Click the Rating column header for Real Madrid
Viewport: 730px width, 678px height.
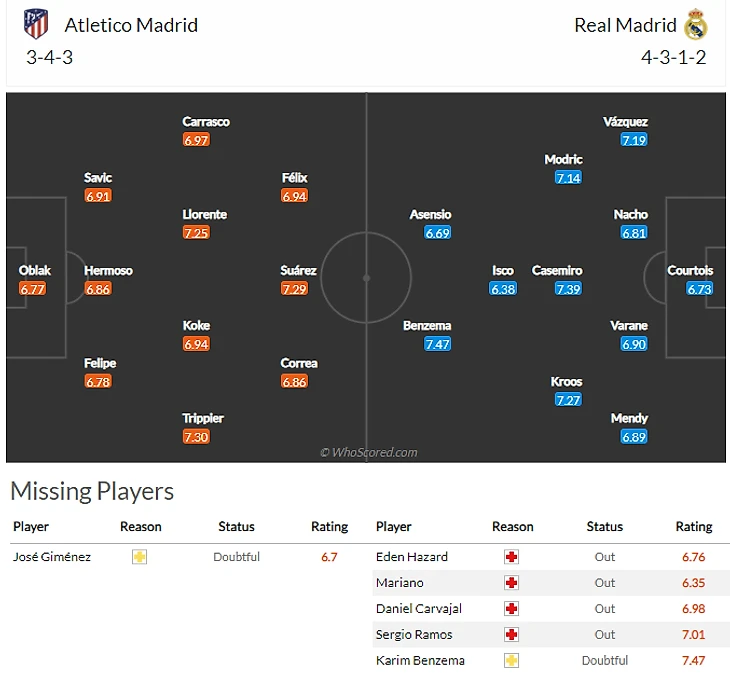(693, 526)
